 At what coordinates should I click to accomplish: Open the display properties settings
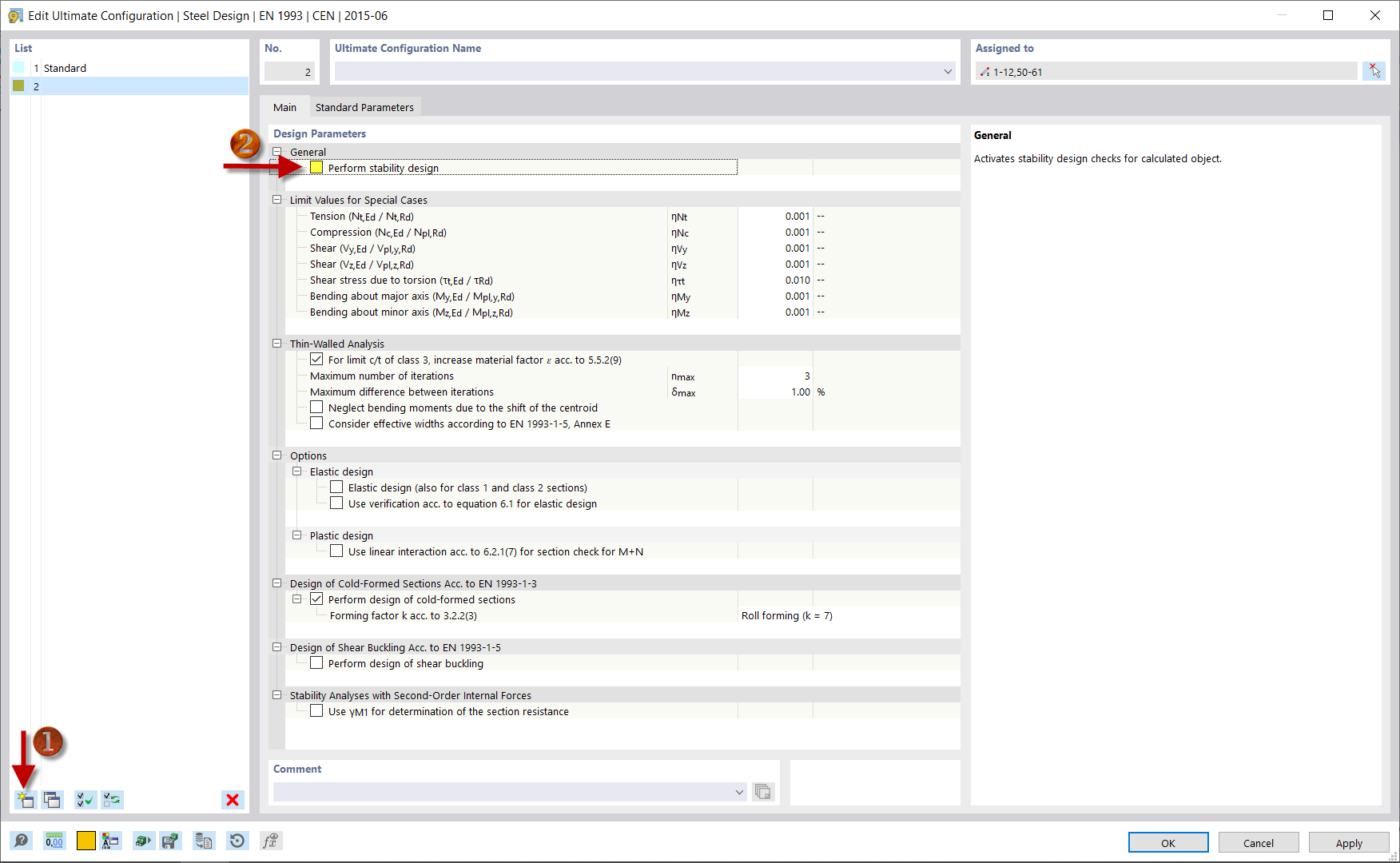111,841
